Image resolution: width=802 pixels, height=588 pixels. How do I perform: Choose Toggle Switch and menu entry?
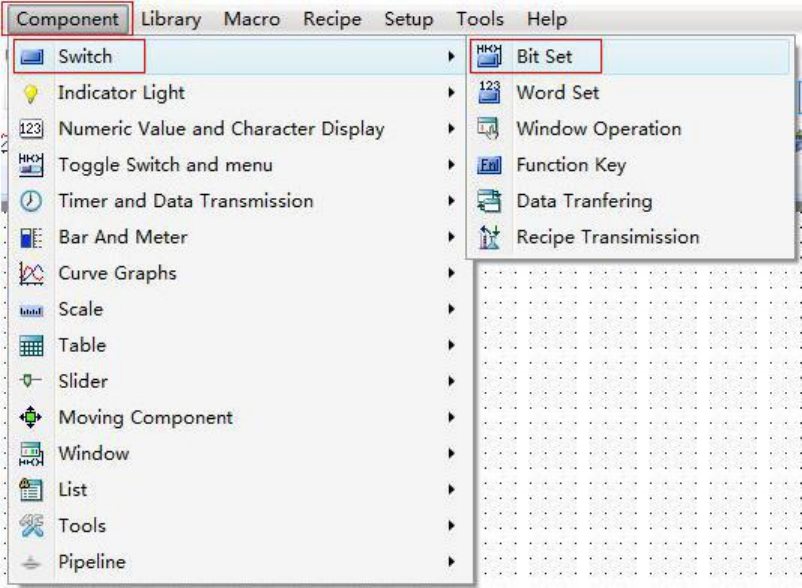pos(165,165)
